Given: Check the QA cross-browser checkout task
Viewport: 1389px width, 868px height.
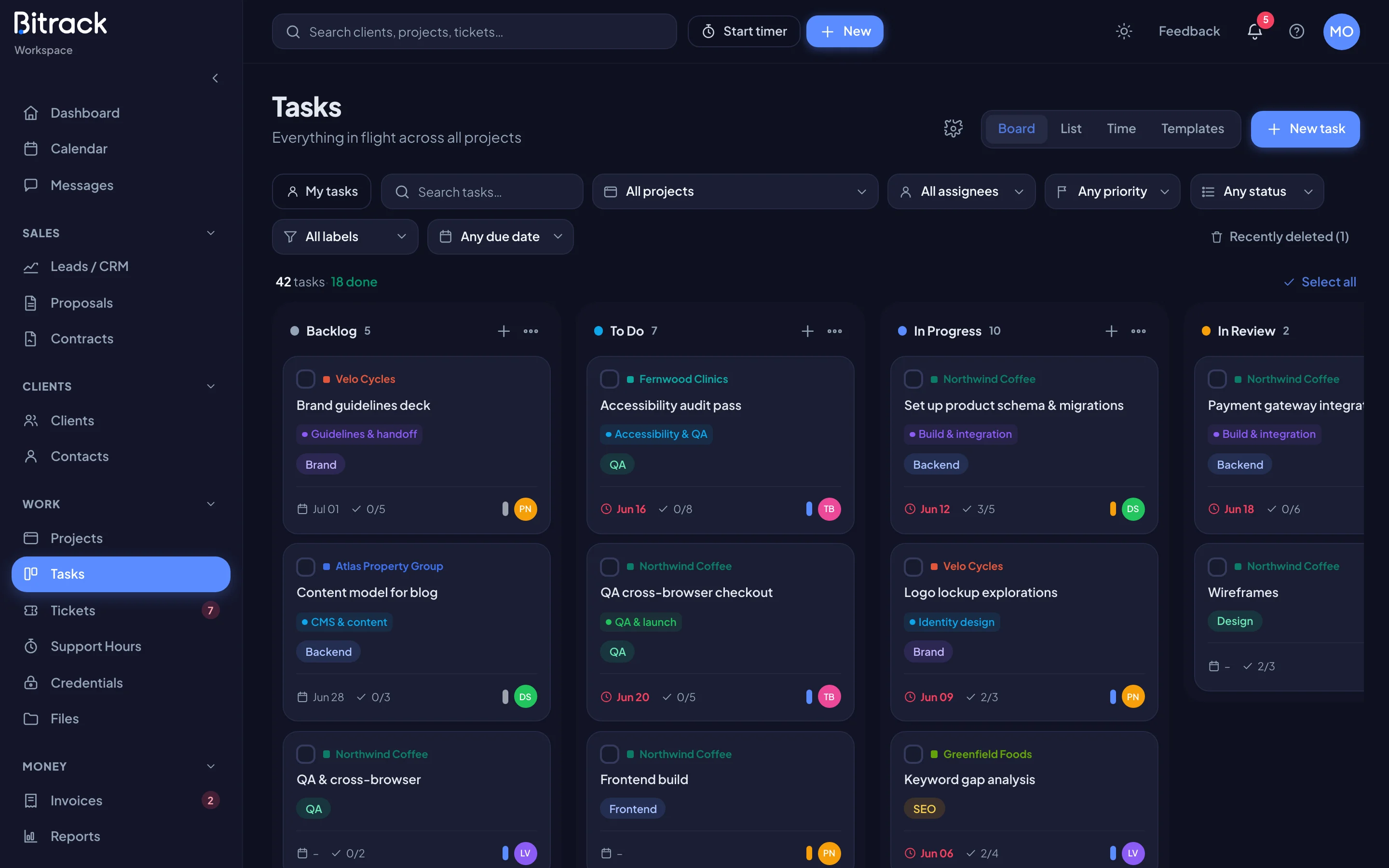Looking at the screenshot, I should (x=609, y=567).
